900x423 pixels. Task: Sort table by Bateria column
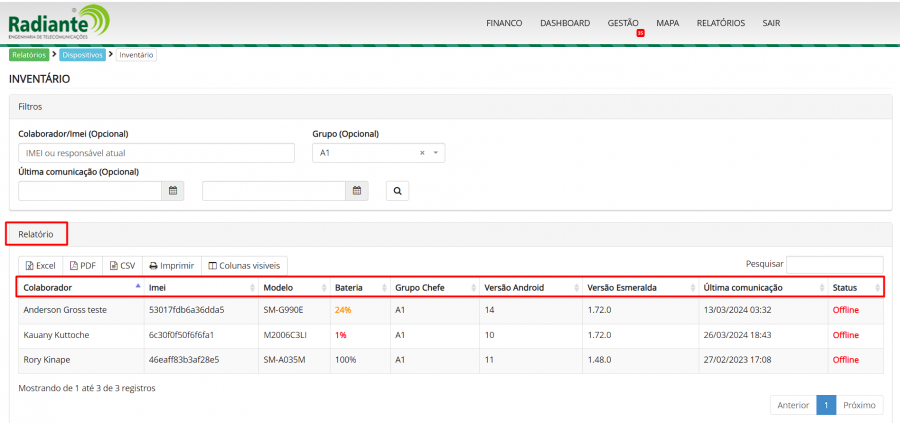pos(357,287)
